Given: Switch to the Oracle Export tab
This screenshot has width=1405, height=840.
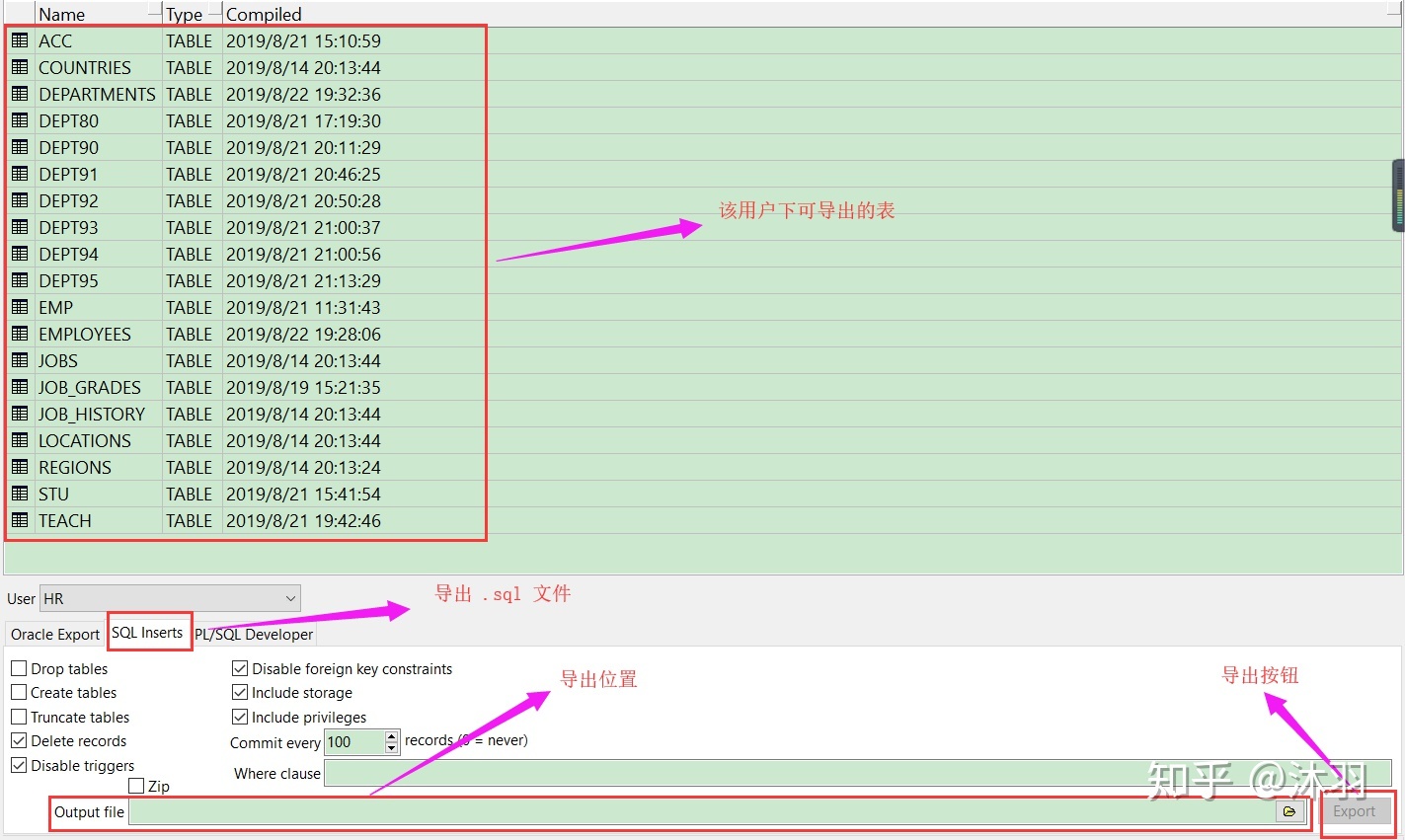Looking at the screenshot, I should point(55,634).
